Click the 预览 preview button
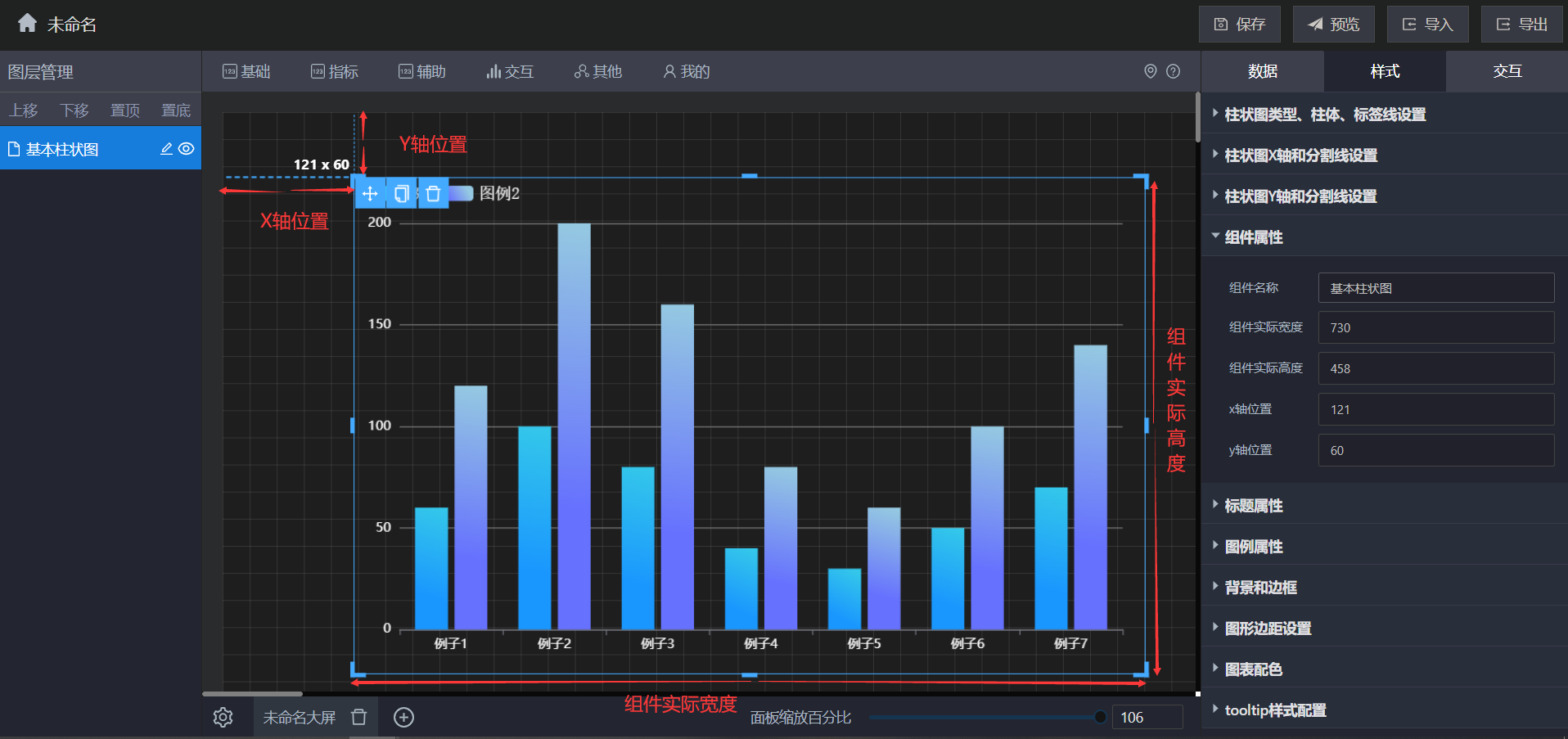This screenshot has width=1568, height=739. [1333, 25]
